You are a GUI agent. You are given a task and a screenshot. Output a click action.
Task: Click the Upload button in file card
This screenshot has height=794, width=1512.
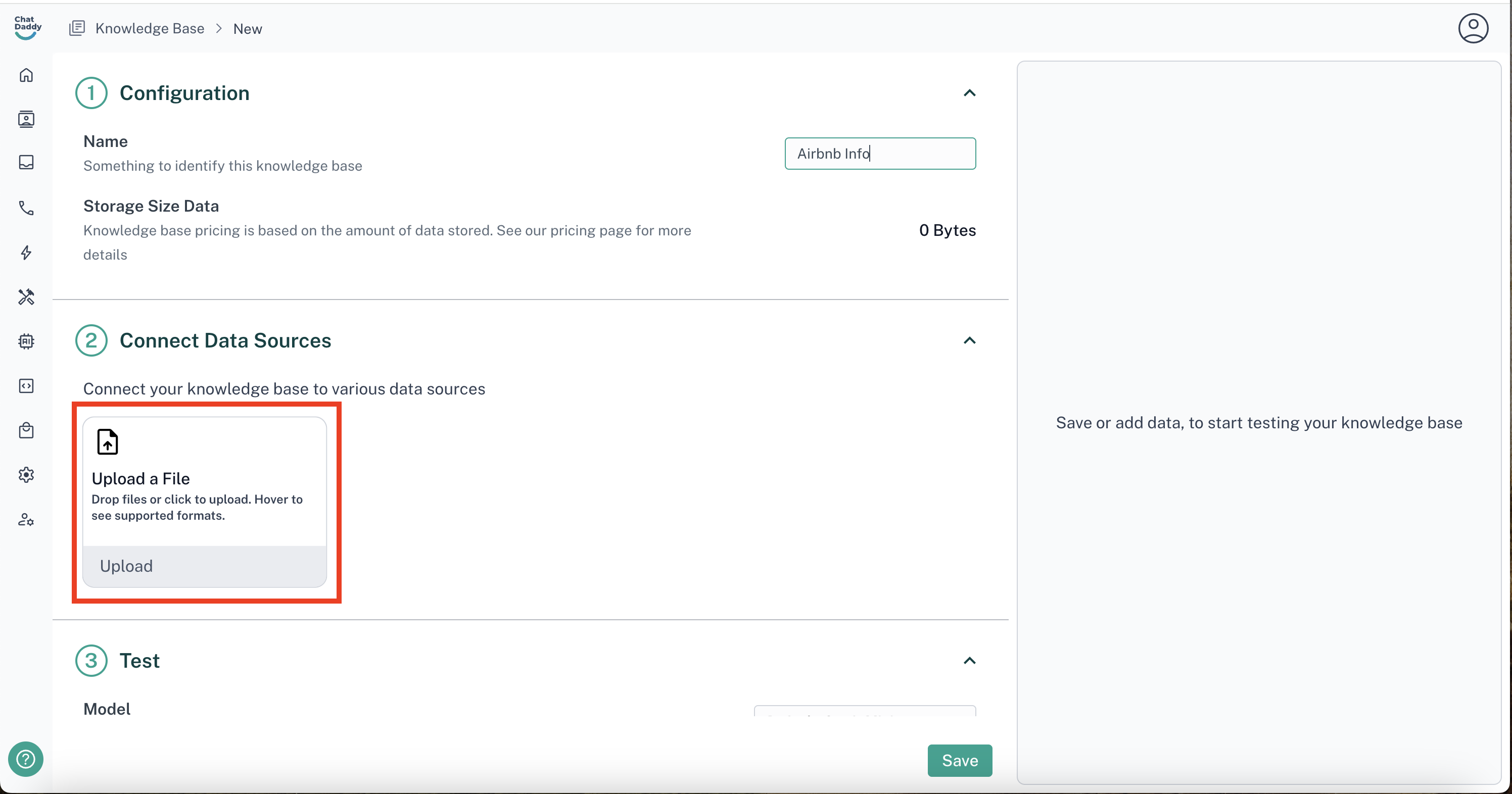[204, 566]
